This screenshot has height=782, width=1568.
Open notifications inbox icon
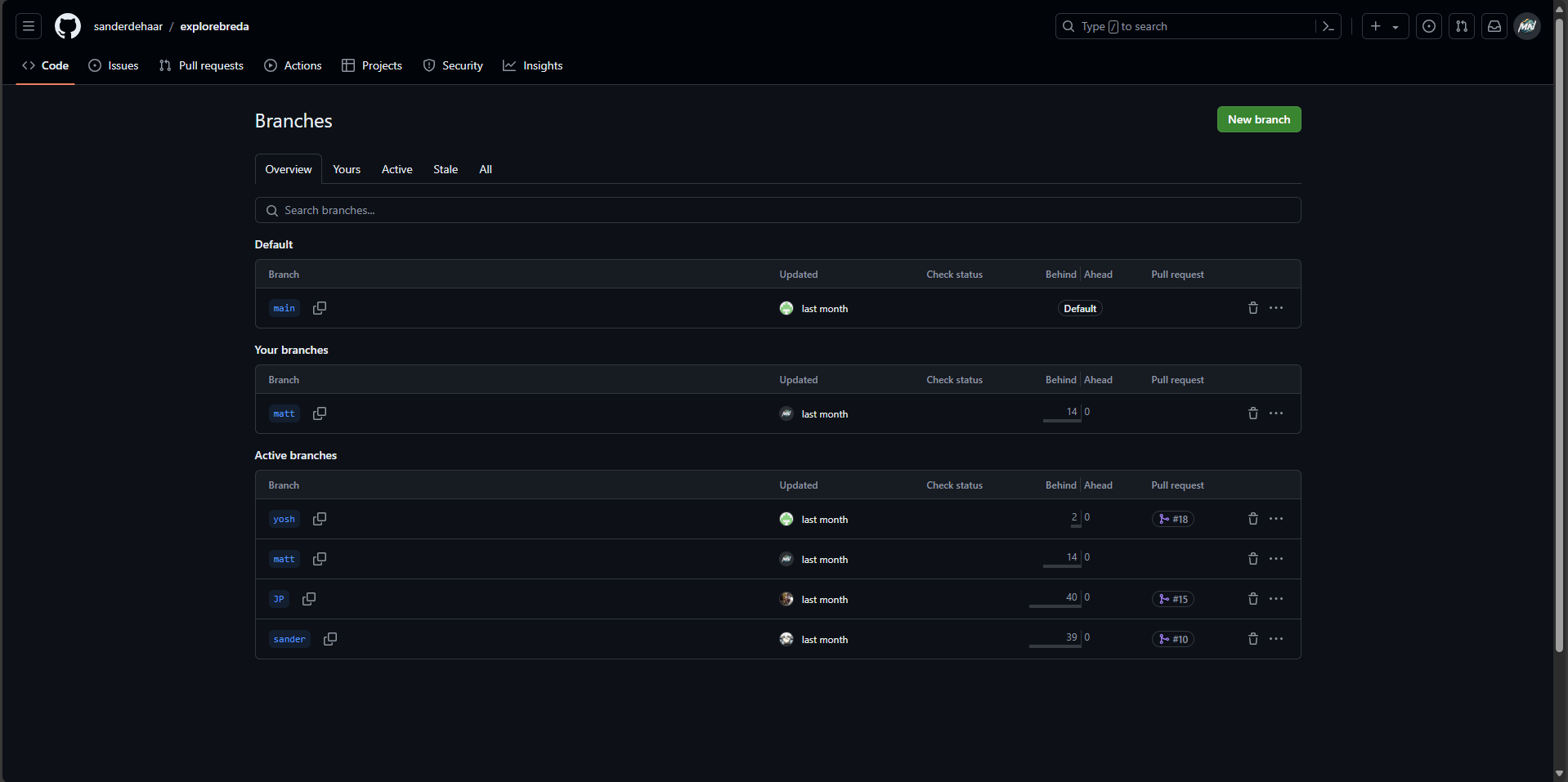(x=1494, y=26)
